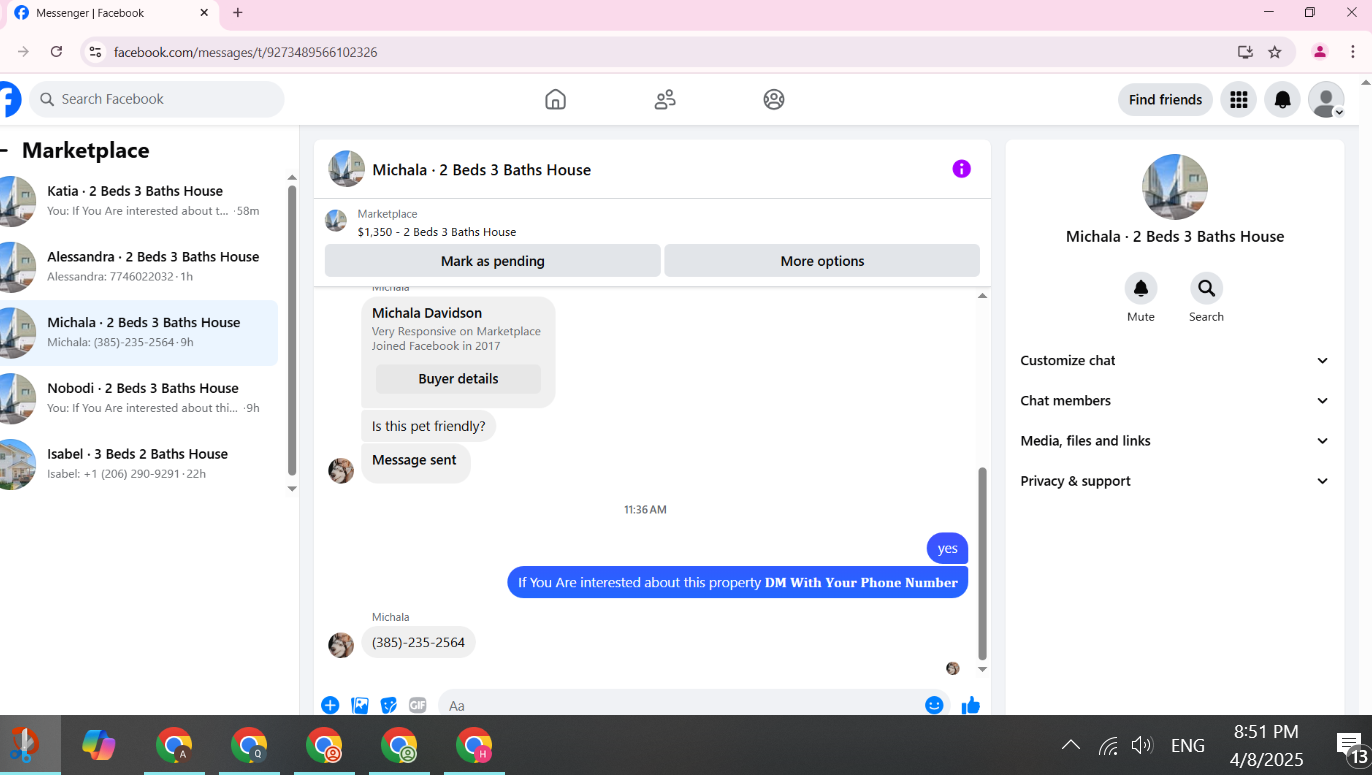Image resolution: width=1372 pixels, height=775 pixels.
Task: Open Windows notification center with 13 badge
Action: pos(1351,746)
